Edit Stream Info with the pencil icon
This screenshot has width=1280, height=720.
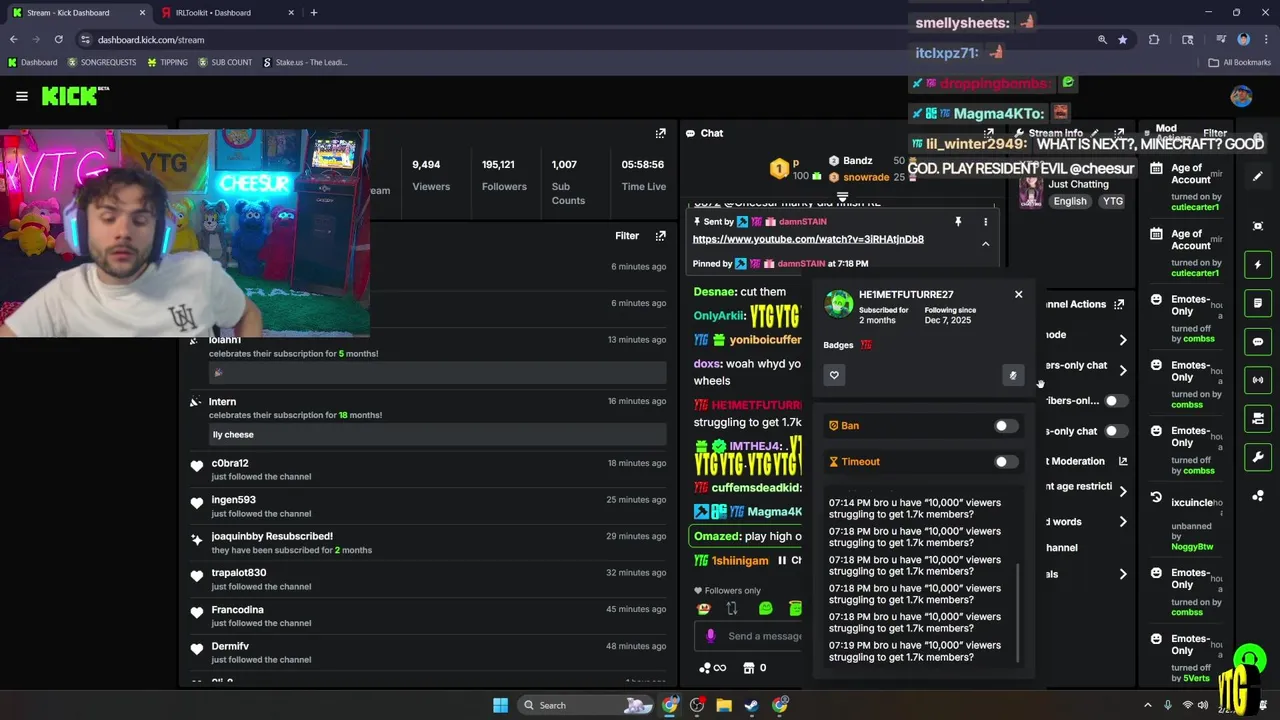coord(1095,133)
